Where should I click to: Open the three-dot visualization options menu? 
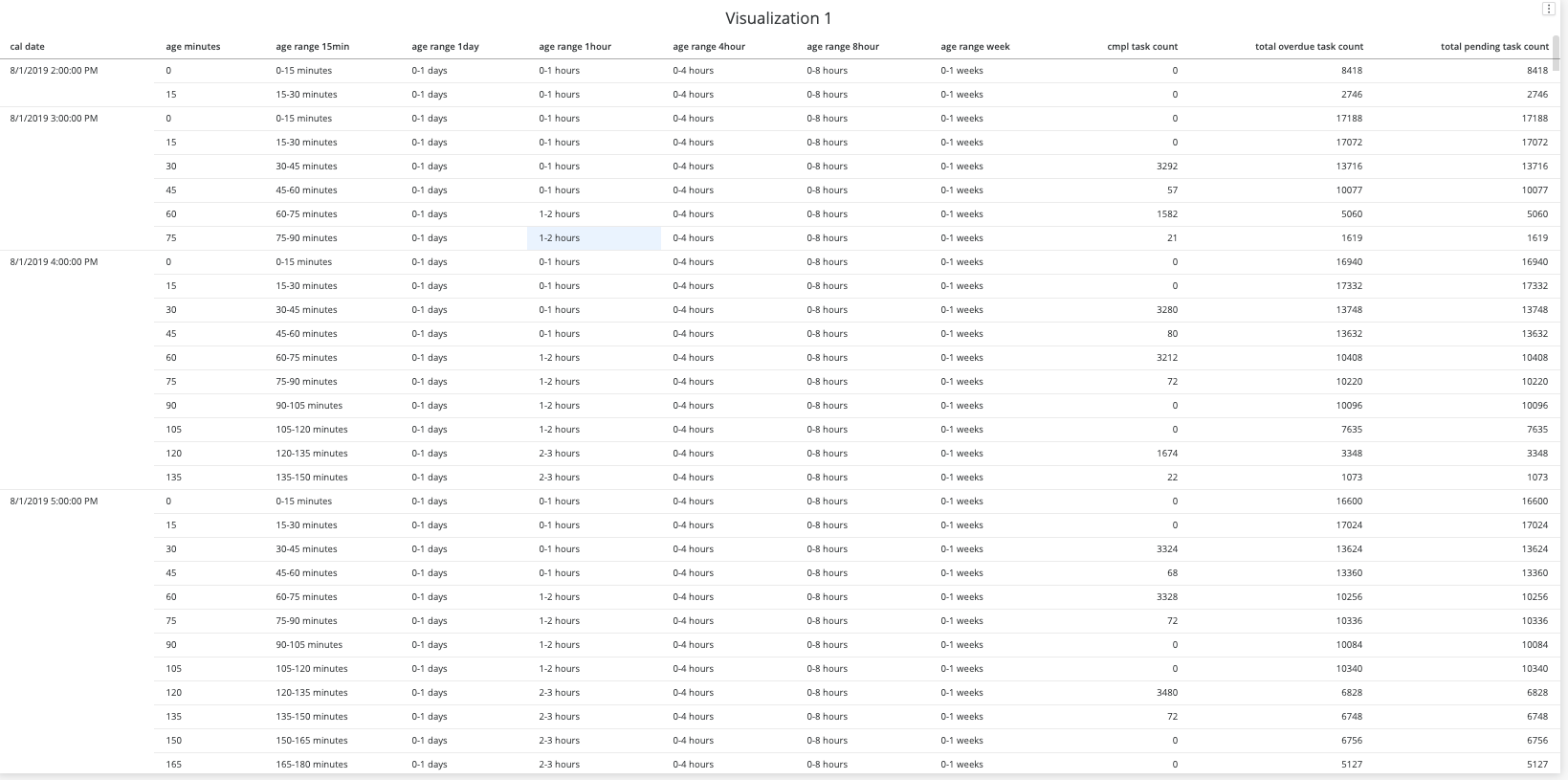1548,10
